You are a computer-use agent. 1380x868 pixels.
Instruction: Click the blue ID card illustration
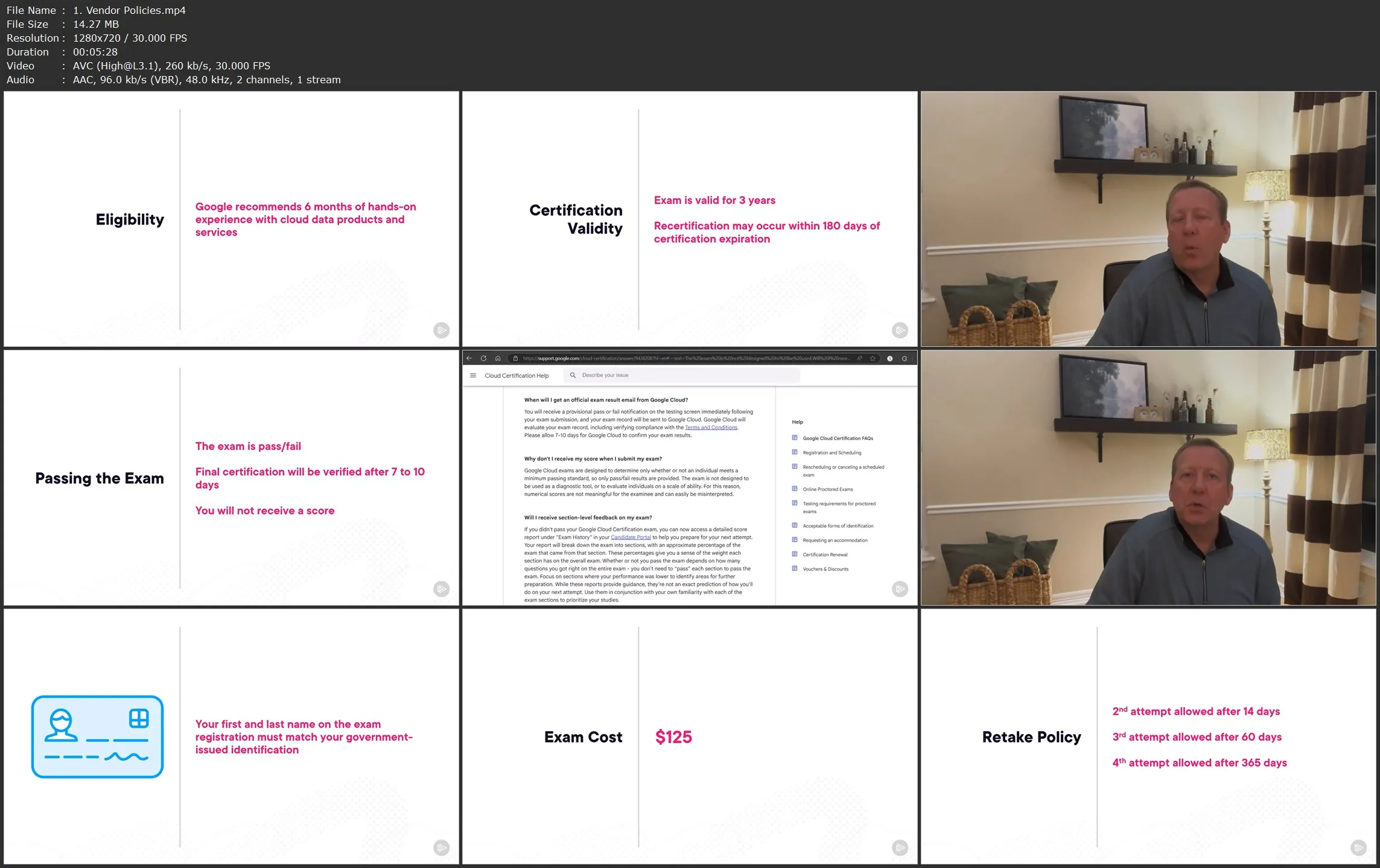pyautogui.click(x=97, y=737)
